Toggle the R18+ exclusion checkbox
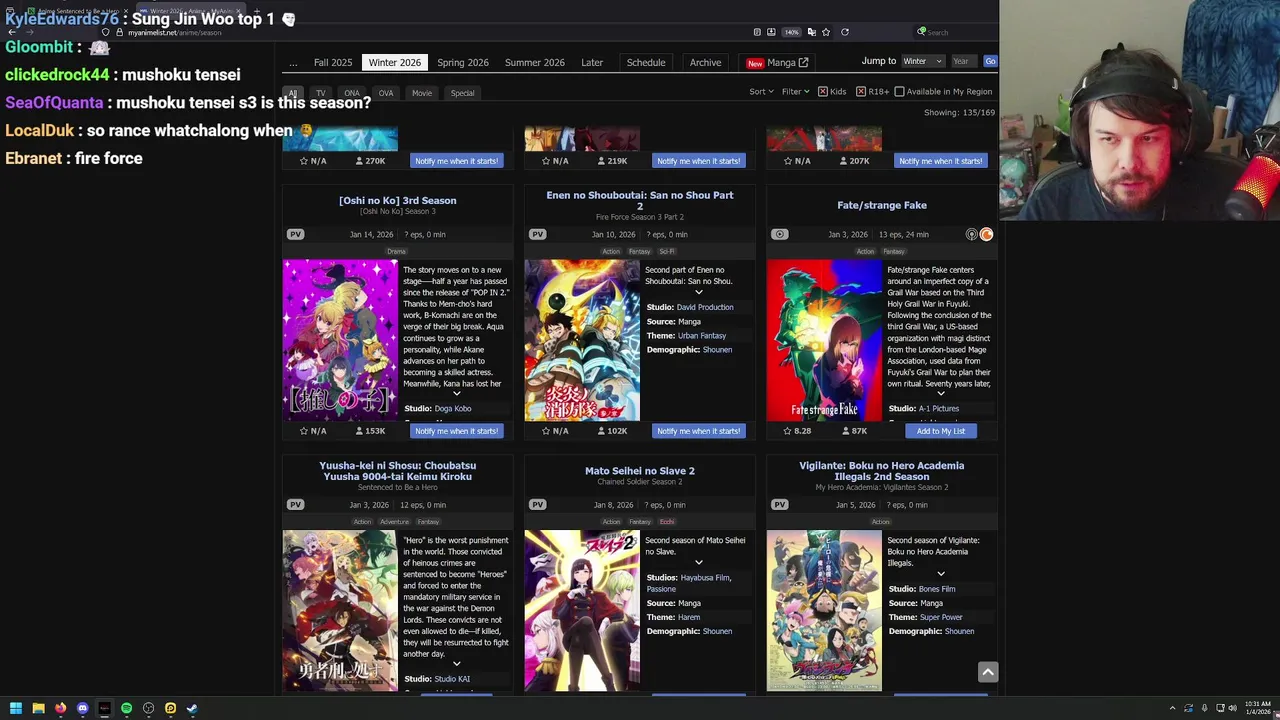The image size is (1280, 720). point(861,92)
